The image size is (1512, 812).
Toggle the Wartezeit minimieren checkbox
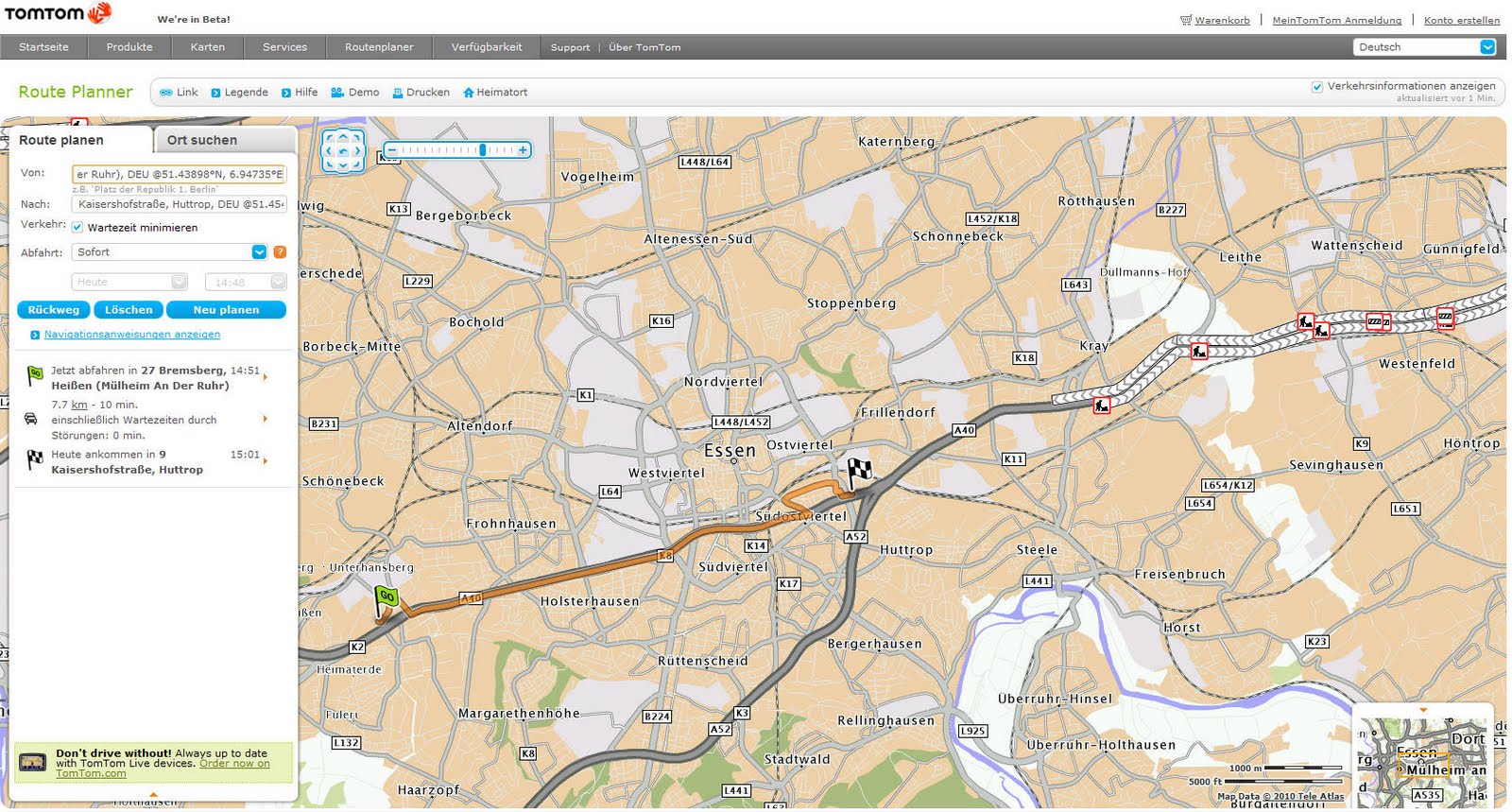[x=77, y=228]
